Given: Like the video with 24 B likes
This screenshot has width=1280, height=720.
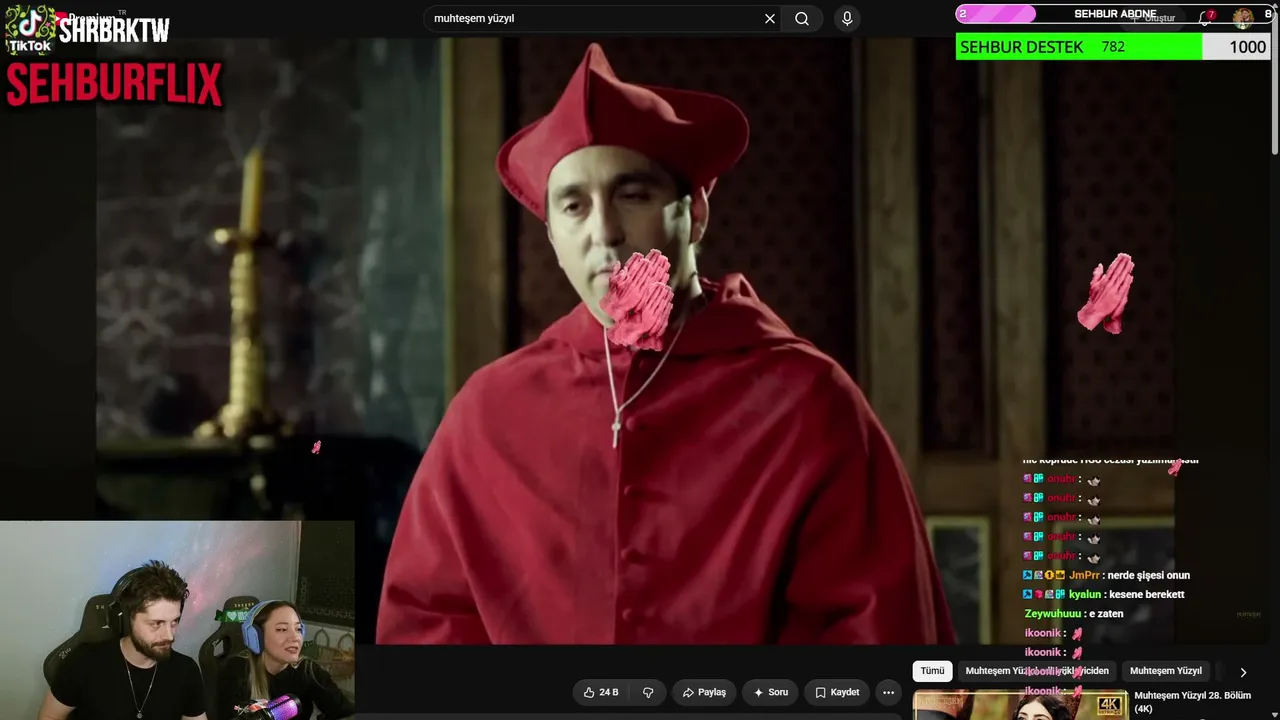Looking at the screenshot, I should click(x=601, y=692).
